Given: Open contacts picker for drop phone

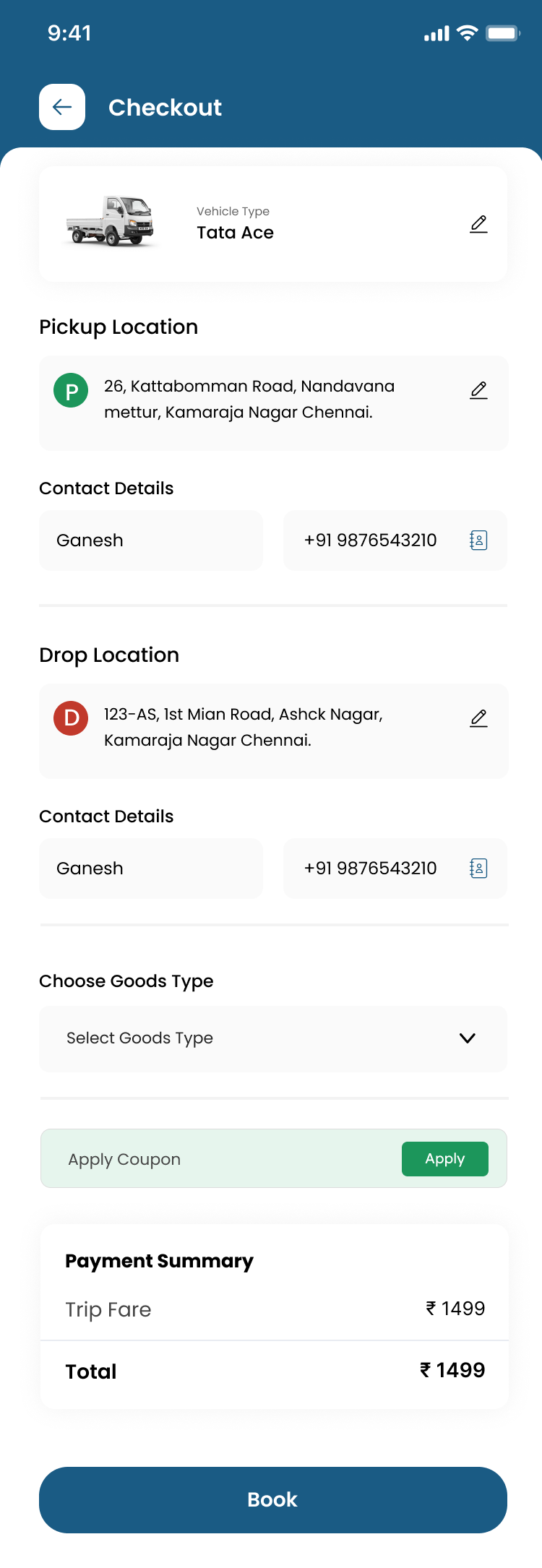Looking at the screenshot, I should (x=478, y=869).
